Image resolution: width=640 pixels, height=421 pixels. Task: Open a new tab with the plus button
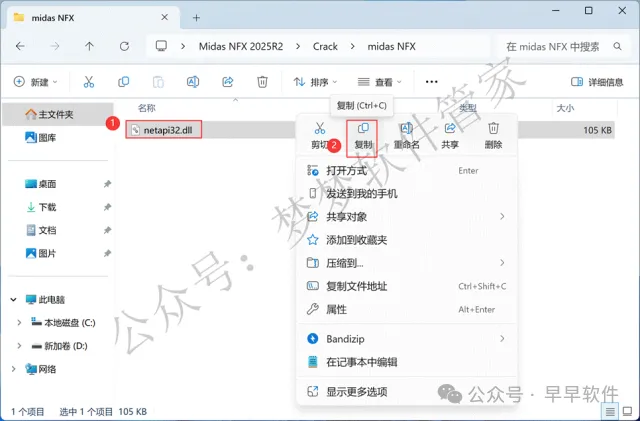coord(196,18)
